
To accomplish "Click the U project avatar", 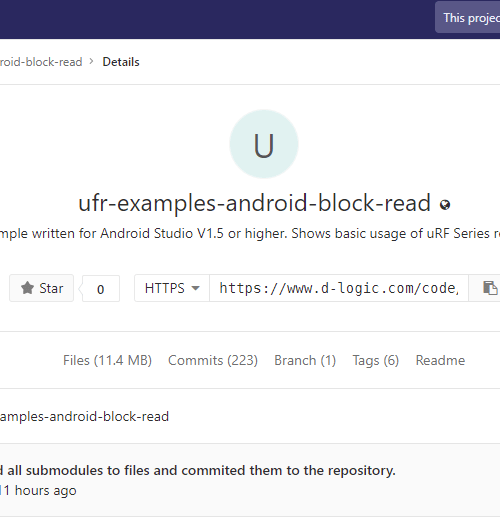I will [264, 144].
